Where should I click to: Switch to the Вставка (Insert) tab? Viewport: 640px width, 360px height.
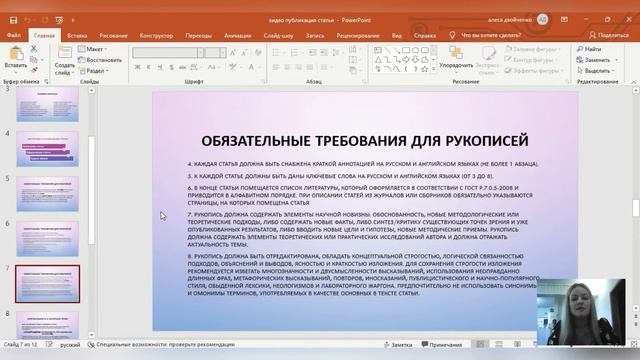click(x=77, y=36)
